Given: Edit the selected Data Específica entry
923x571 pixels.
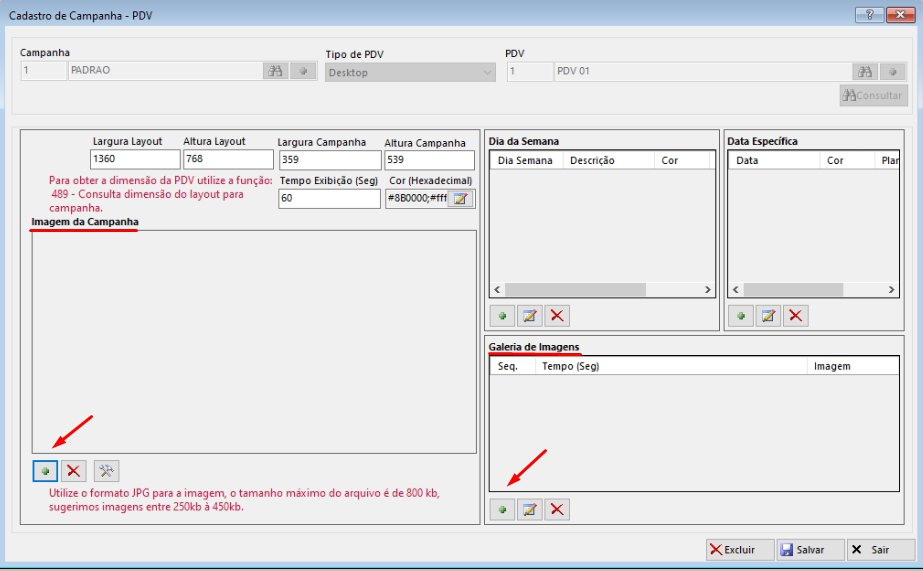Looking at the screenshot, I should pos(768,316).
